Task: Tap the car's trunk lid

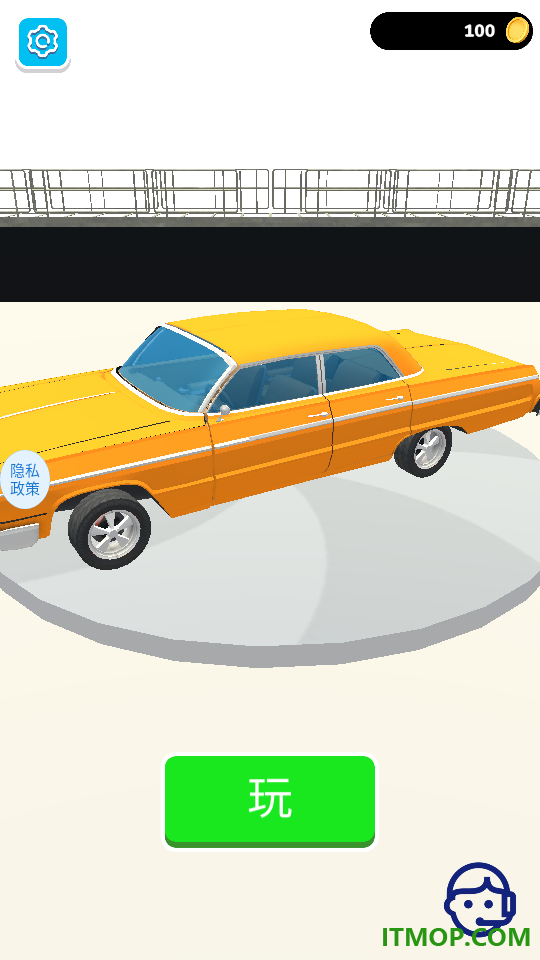Action: click(471, 352)
